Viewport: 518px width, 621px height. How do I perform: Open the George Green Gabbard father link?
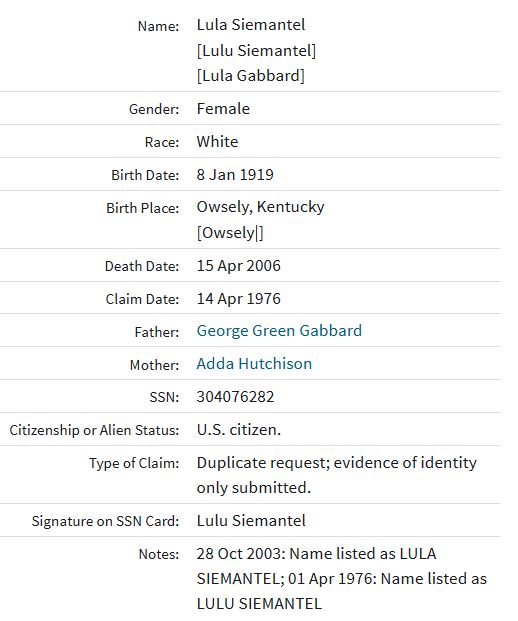tap(279, 331)
